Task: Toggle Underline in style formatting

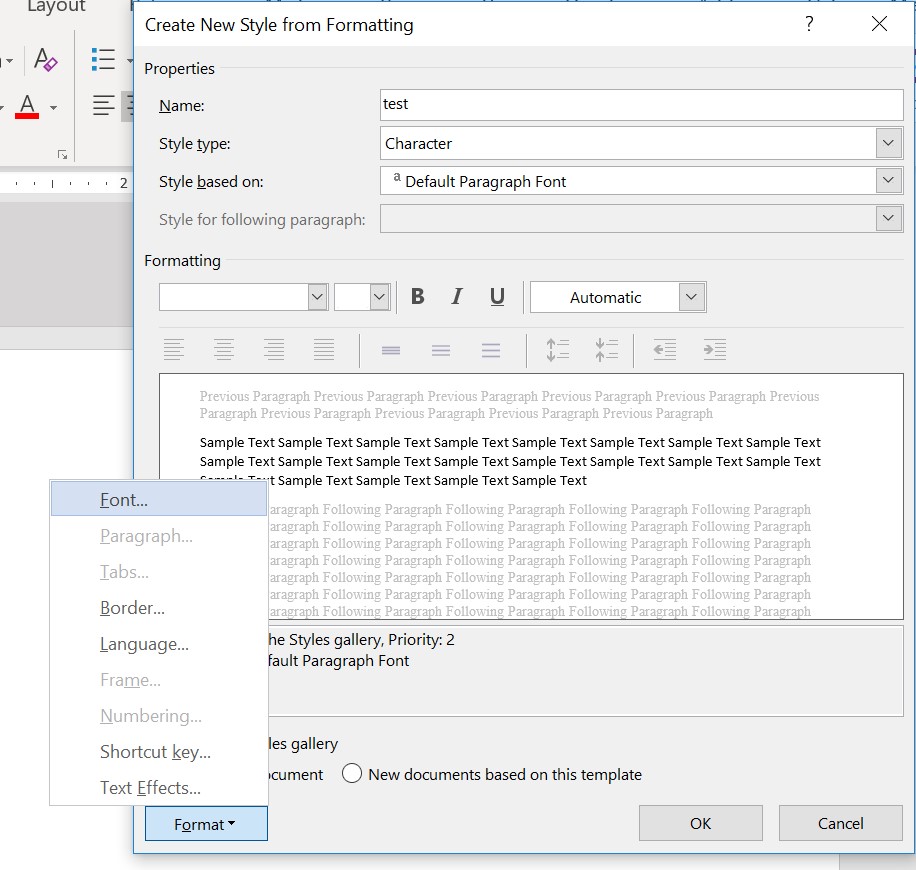Action: pyautogui.click(x=497, y=297)
